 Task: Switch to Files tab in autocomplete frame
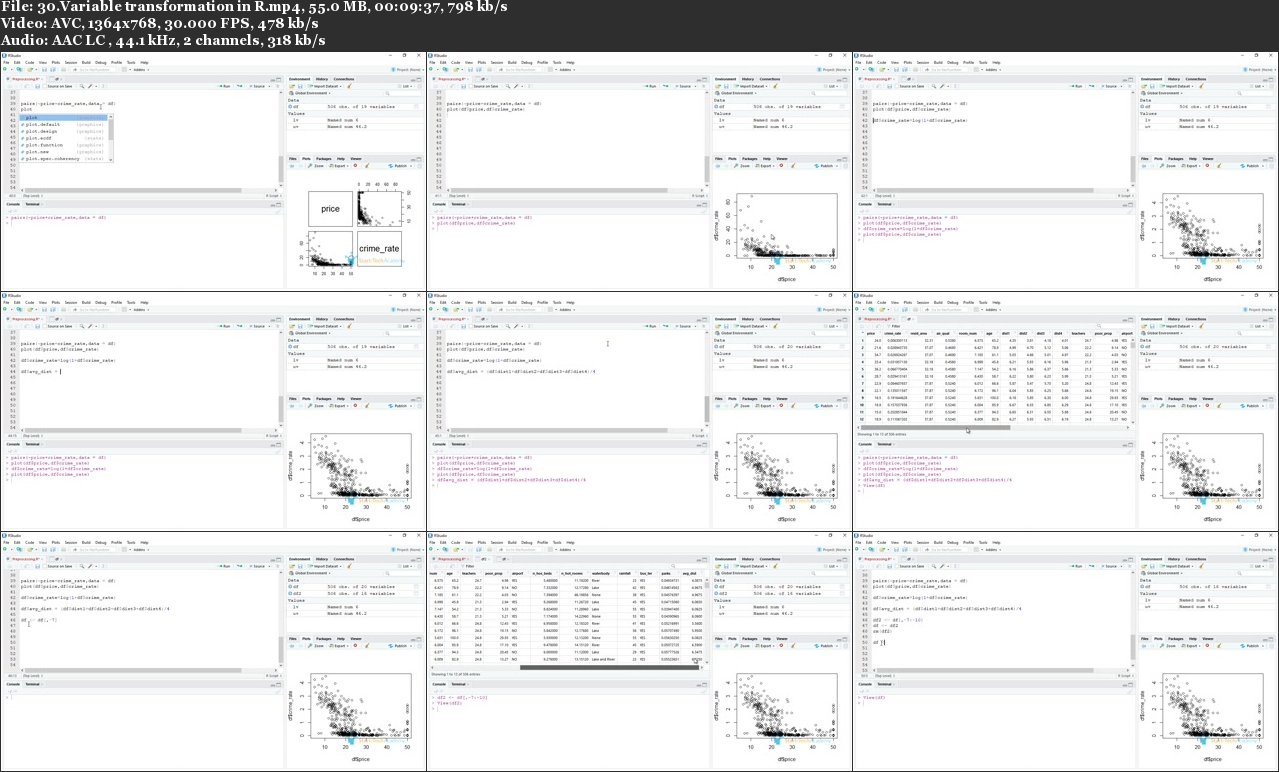(x=293, y=159)
